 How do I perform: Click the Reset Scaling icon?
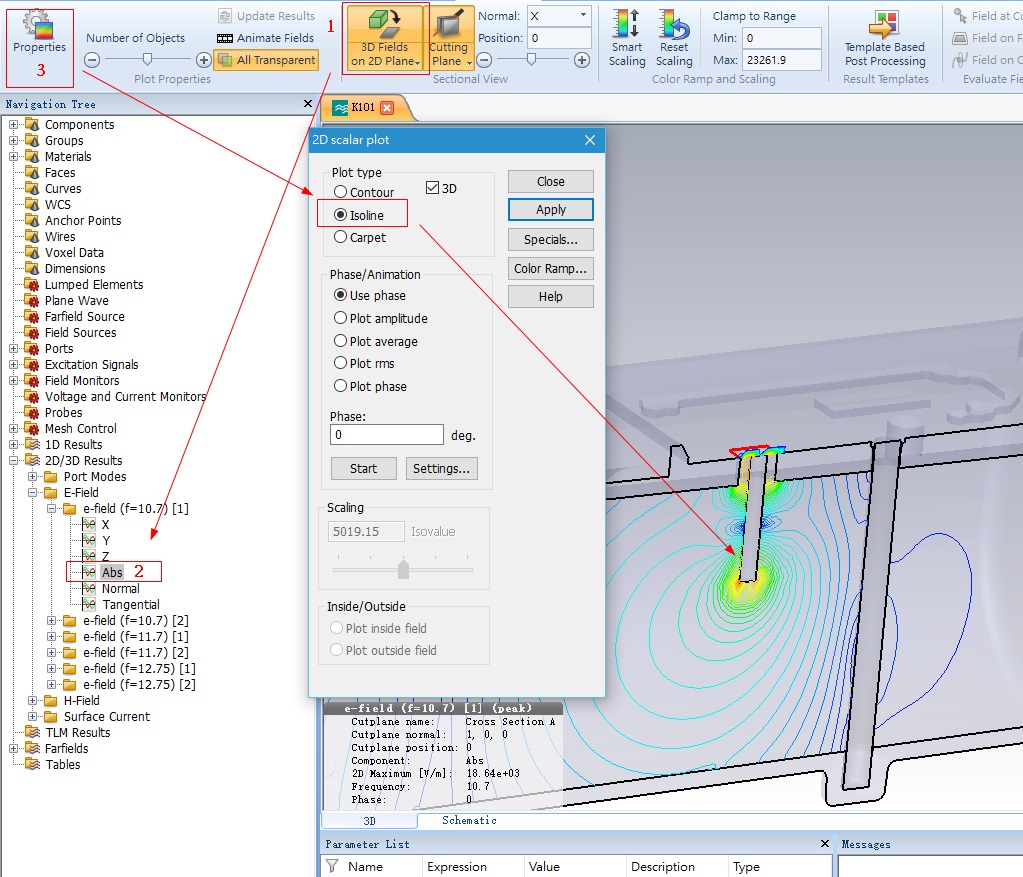point(674,38)
